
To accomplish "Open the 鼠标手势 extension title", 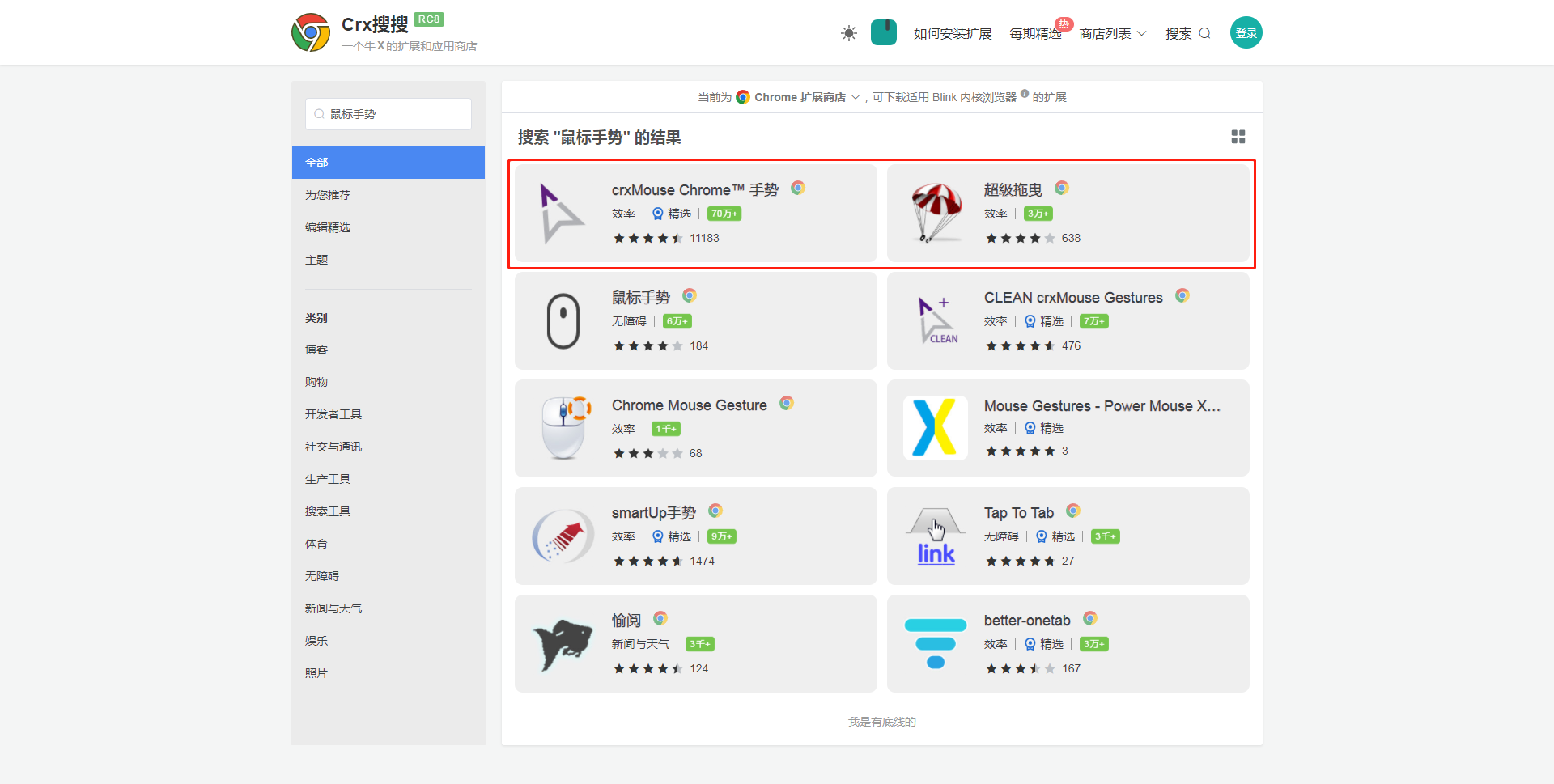I will point(641,298).
